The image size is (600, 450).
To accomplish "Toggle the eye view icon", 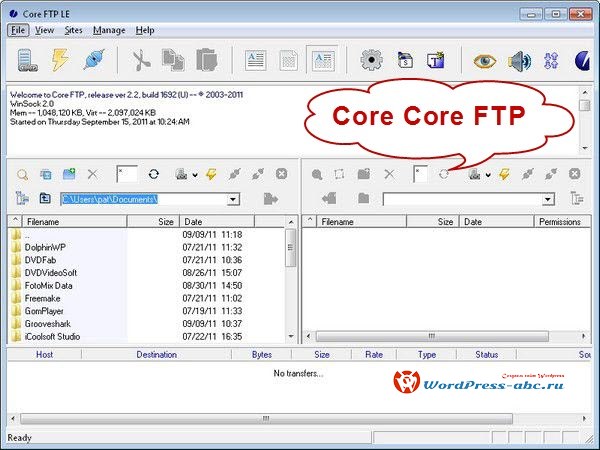I will click(x=484, y=61).
